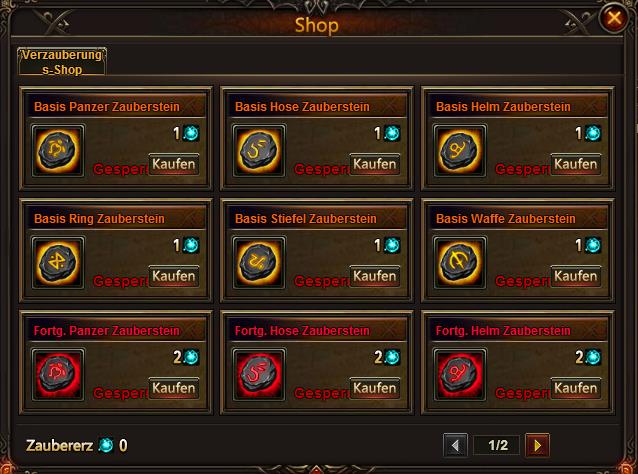Go to the next shop page arrow
Viewport: 638px width, 474px height.
tap(537, 446)
